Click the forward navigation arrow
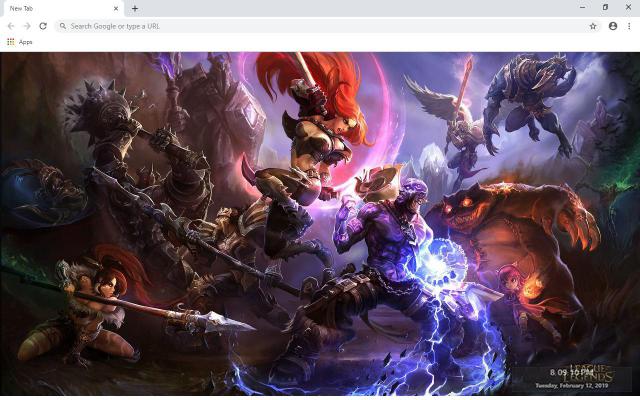The width and height of the screenshot is (640, 400). point(27,26)
